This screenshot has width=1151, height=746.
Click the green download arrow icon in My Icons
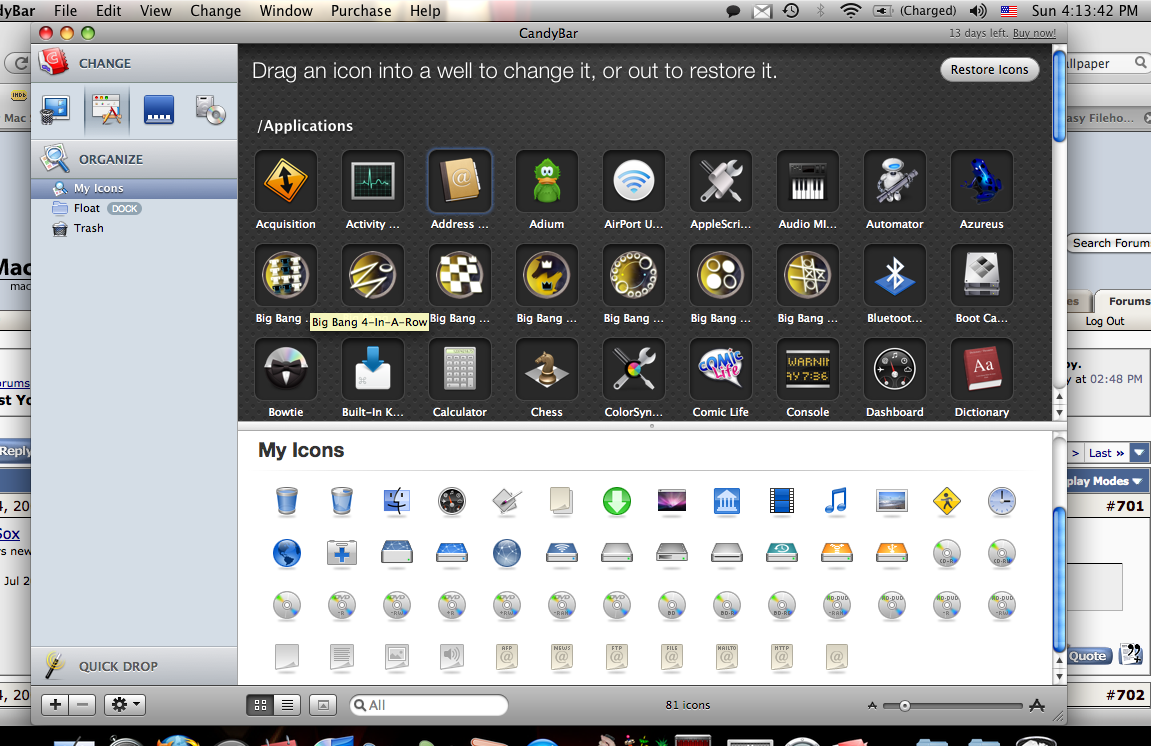point(617,501)
